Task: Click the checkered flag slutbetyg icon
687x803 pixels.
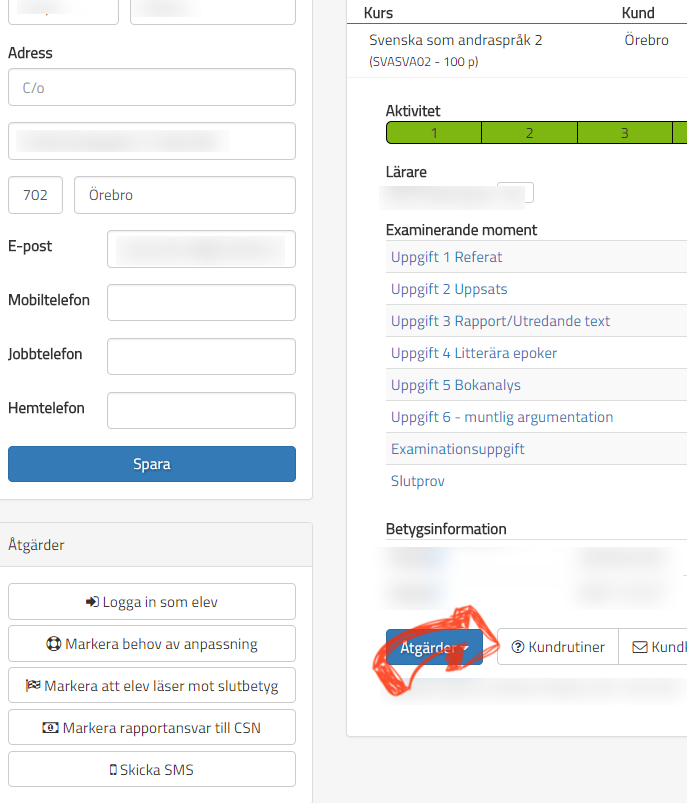Action: (34, 686)
